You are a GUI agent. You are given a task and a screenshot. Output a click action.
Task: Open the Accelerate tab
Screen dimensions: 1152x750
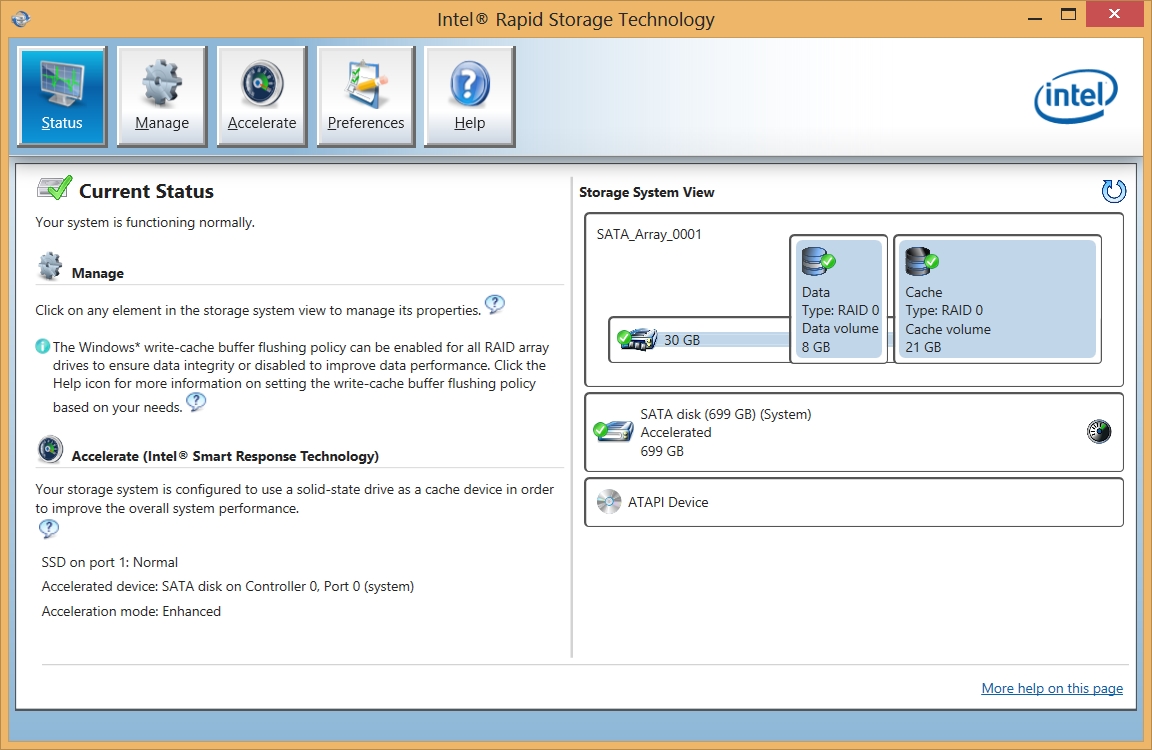(262, 97)
